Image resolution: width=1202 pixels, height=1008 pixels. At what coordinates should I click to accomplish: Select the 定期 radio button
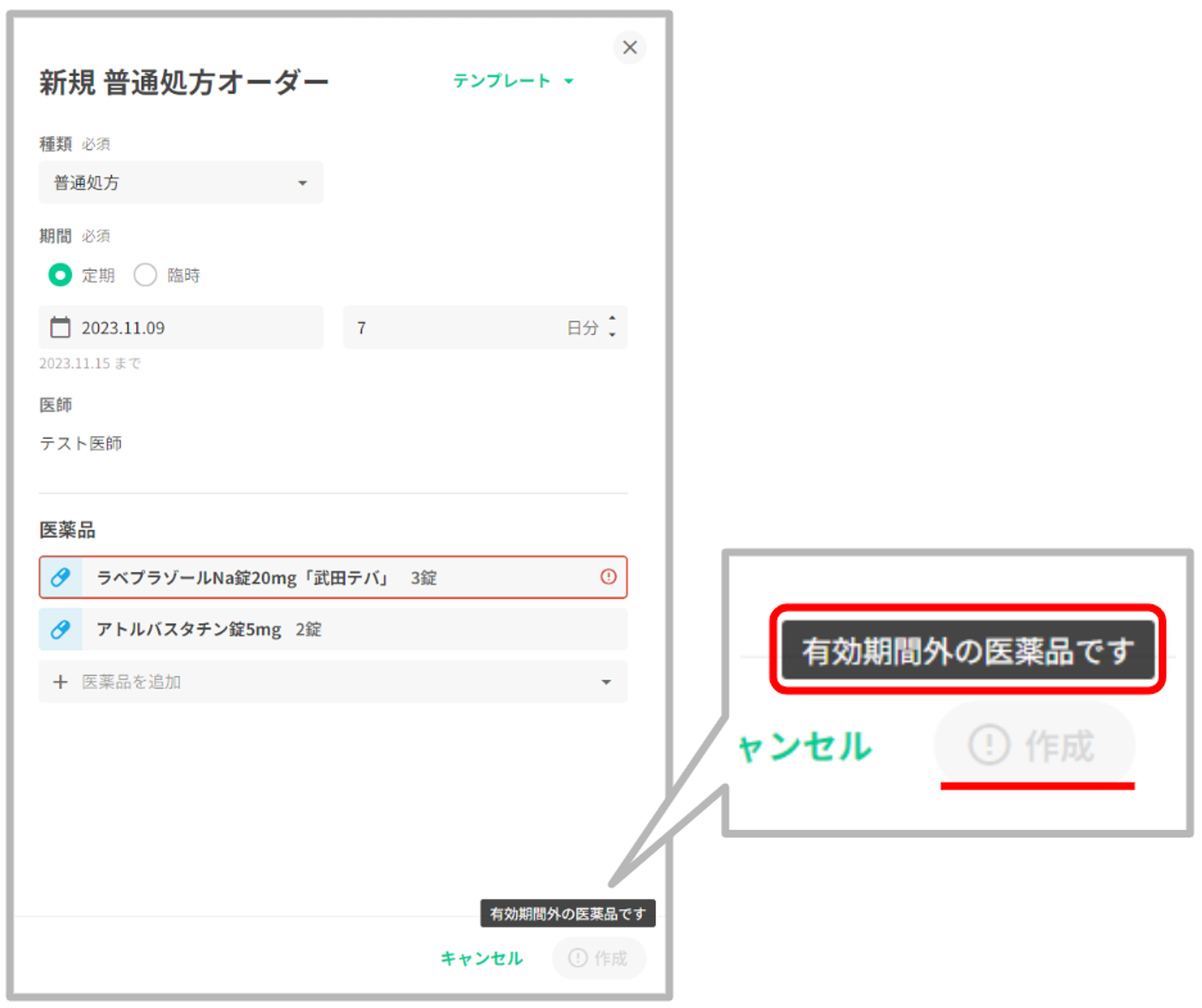[x=60, y=275]
